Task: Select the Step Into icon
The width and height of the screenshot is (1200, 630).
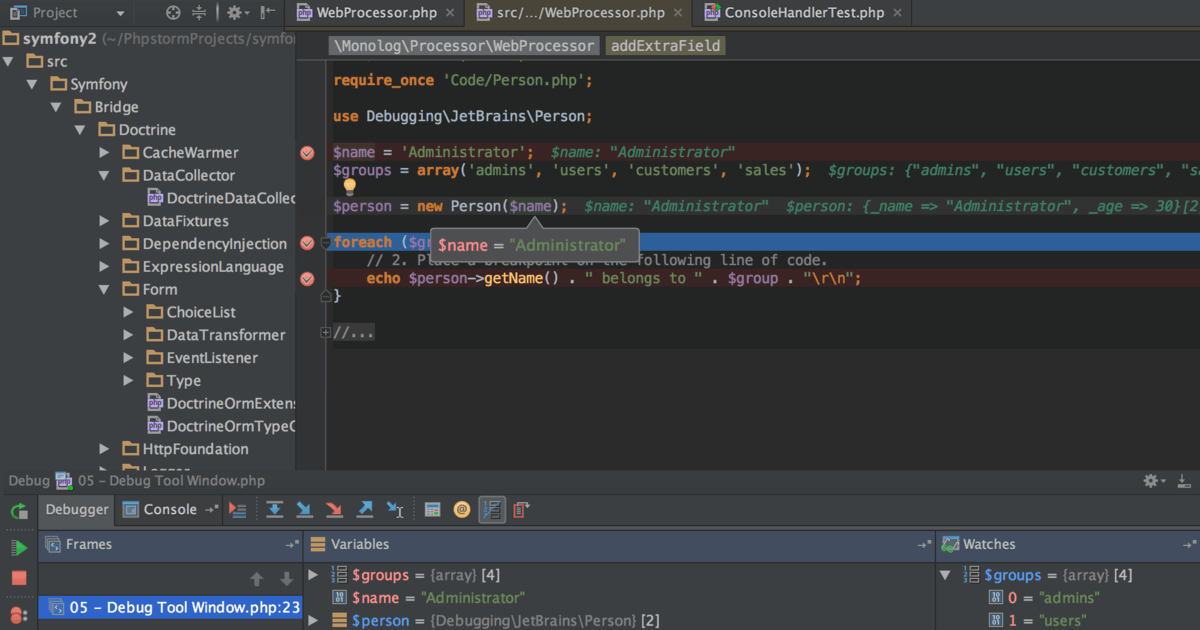Action: (x=304, y=510)
